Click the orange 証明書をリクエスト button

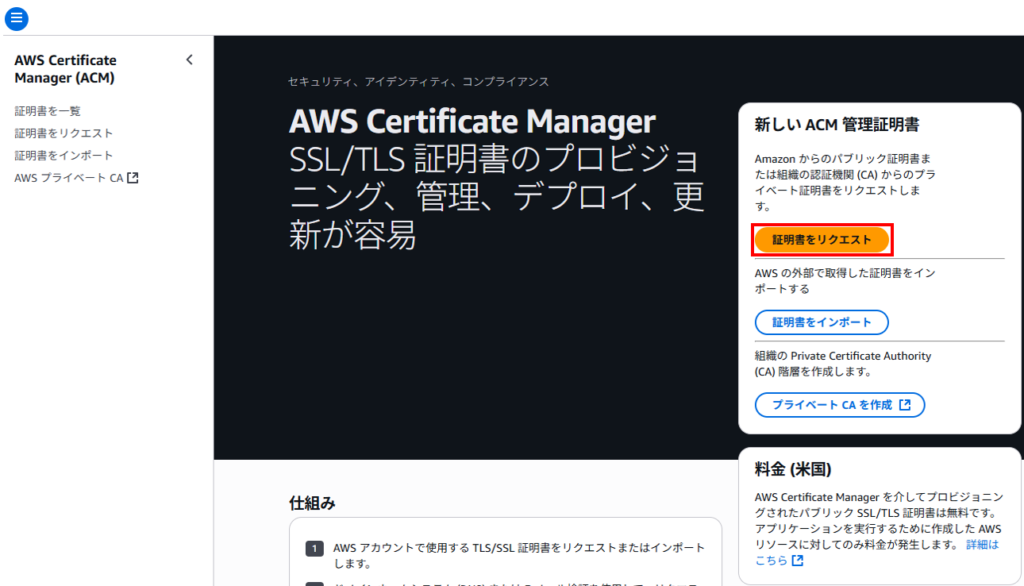[822, 240]
